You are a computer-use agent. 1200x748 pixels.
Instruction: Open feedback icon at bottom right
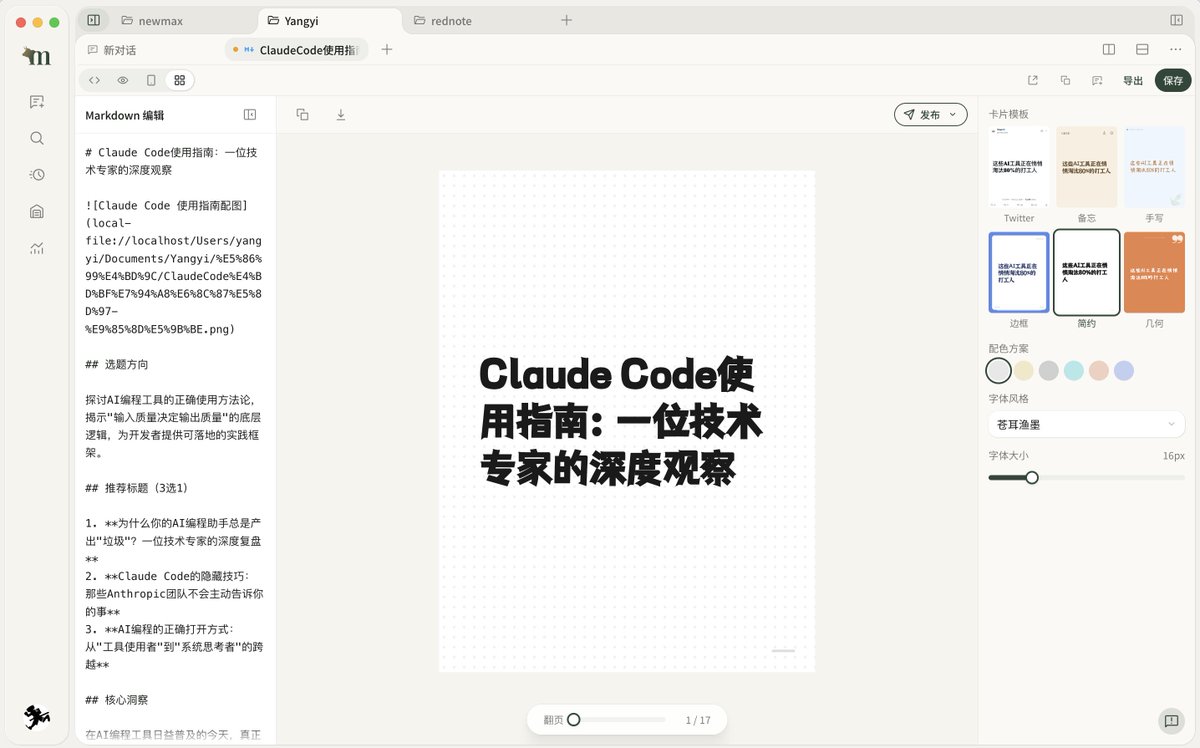1170,721
